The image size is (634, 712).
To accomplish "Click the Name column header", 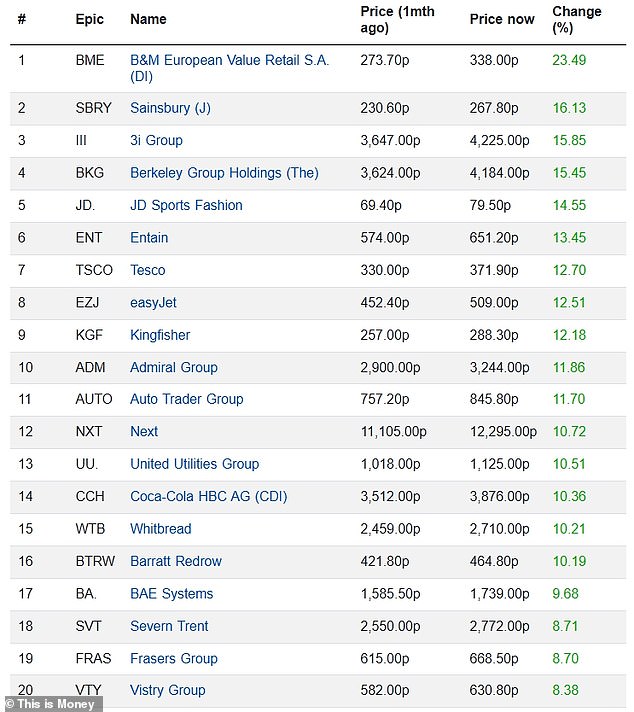I will click(148, 19).
